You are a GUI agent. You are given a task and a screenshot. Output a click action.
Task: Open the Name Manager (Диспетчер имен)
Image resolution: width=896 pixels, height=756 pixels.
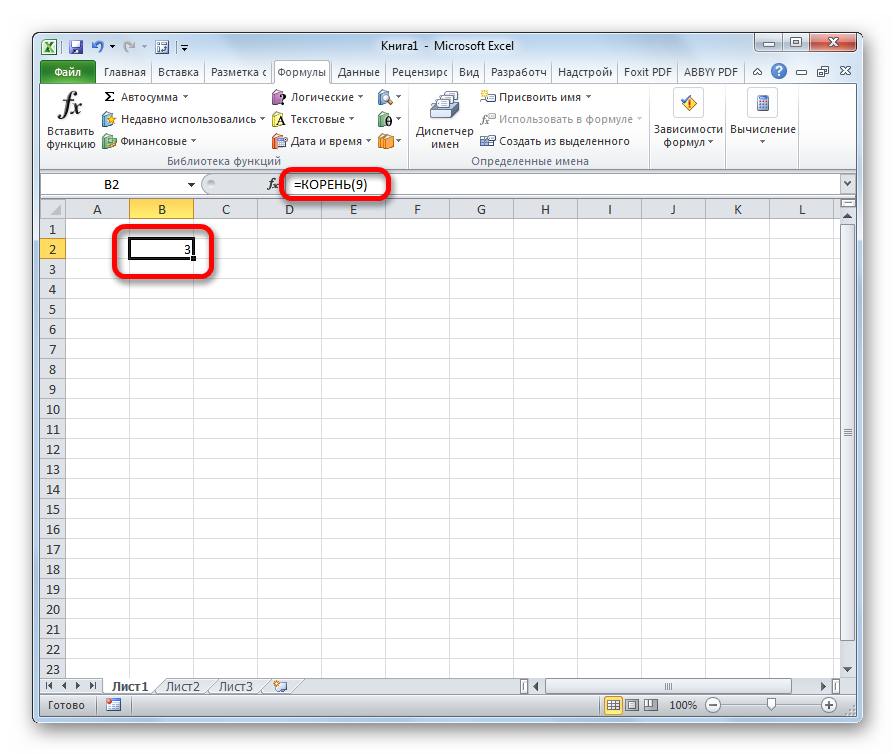[444, 120]
